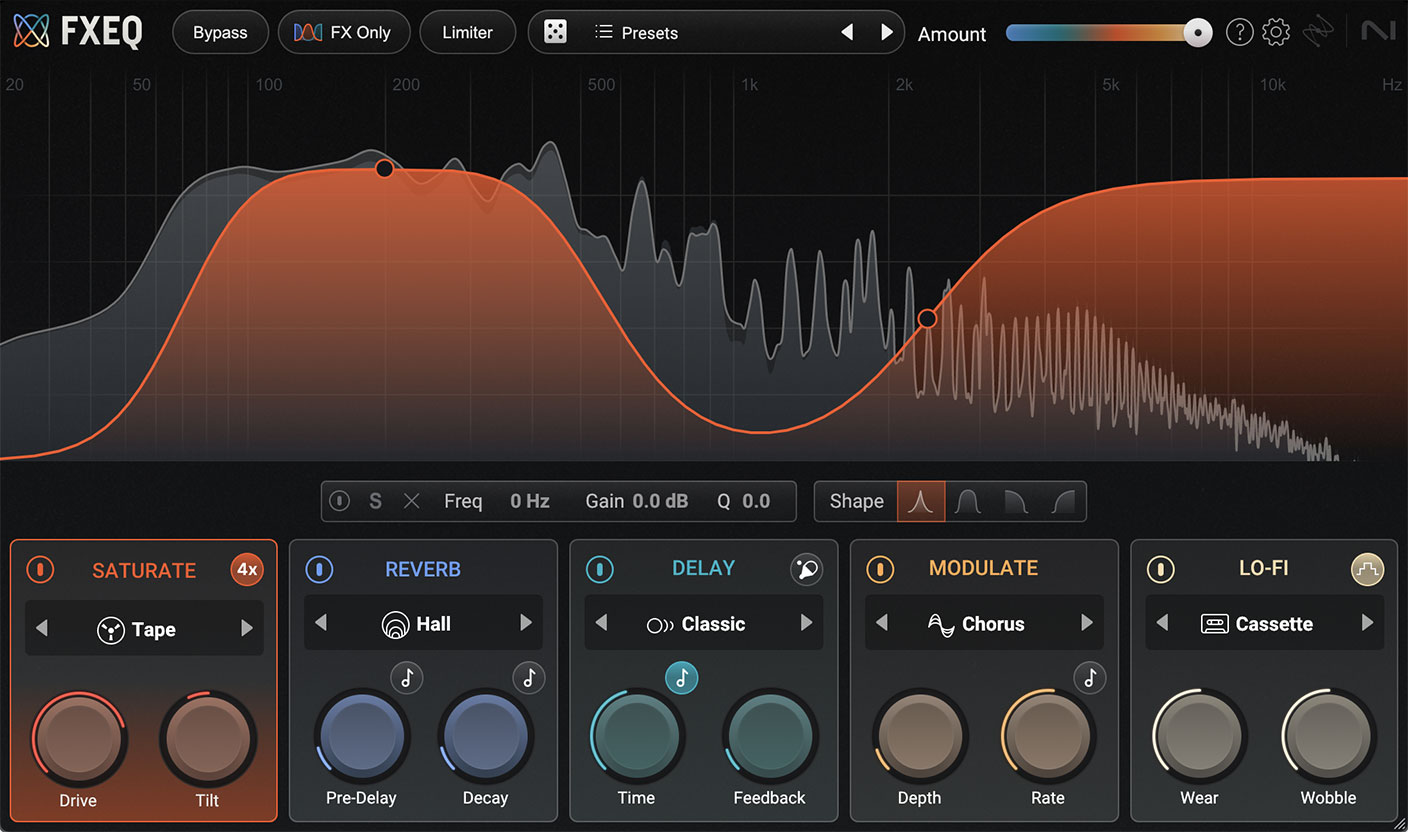Toggle the Lo-Fi module power
The height and width of the screenshot is (832, 1408).
(1160, 569)
